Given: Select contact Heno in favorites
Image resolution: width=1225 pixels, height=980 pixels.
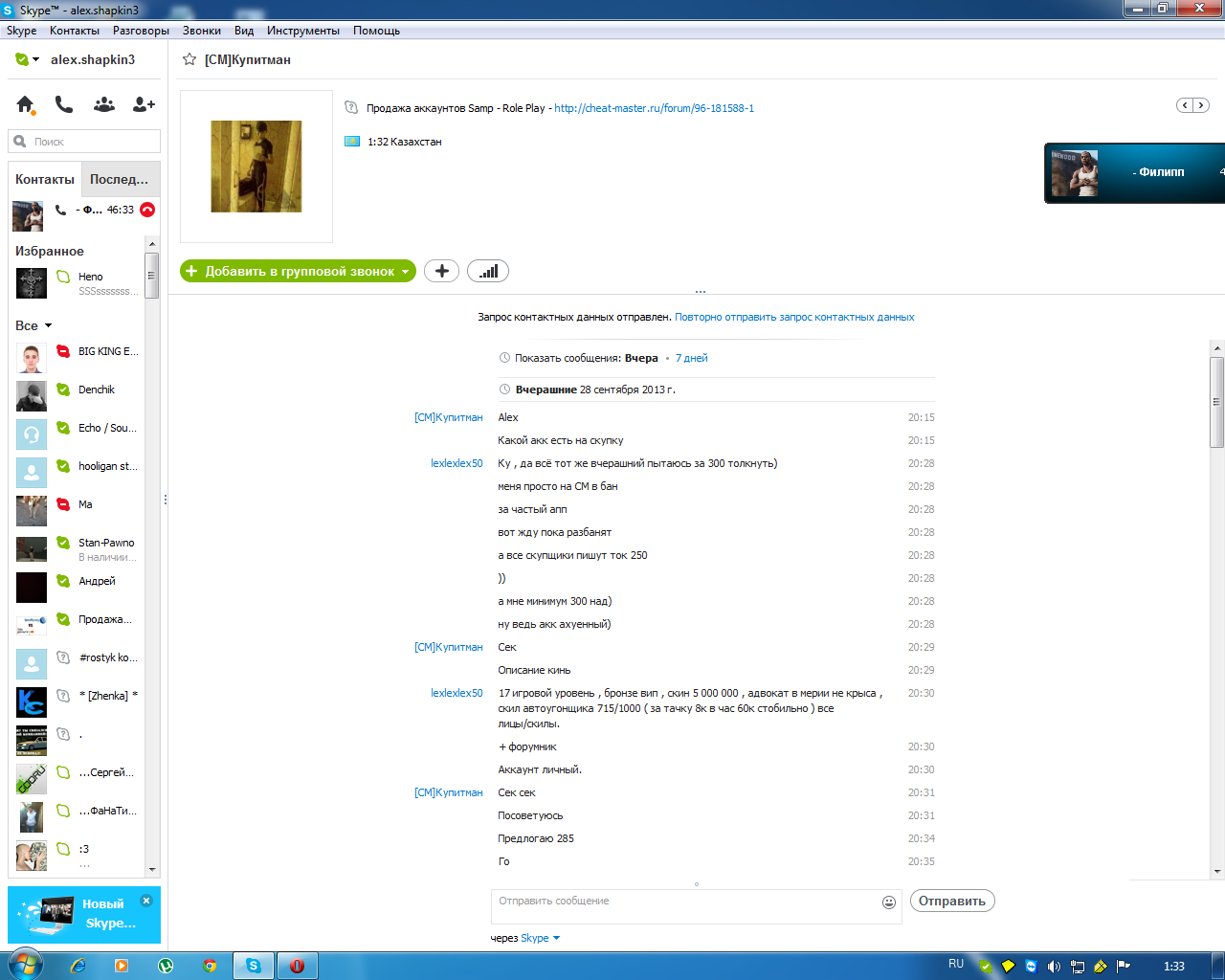Looking at the screenshot, I should [x=78, y=283].
